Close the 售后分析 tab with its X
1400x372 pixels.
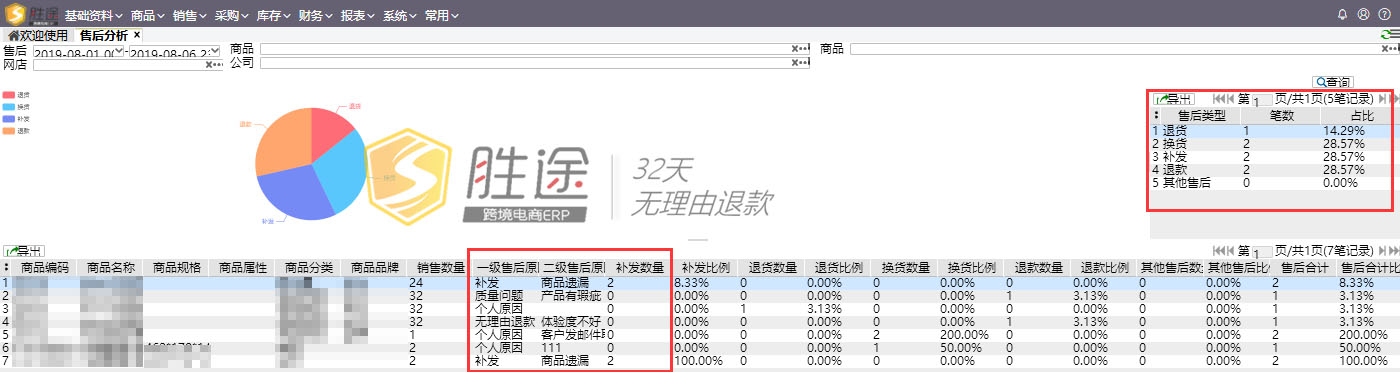(x=137, y=35)
